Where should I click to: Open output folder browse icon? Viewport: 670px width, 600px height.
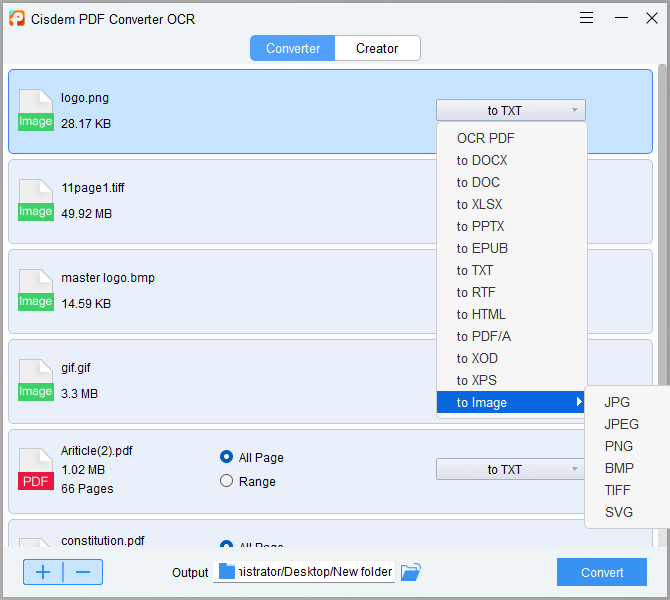(411, 572)
